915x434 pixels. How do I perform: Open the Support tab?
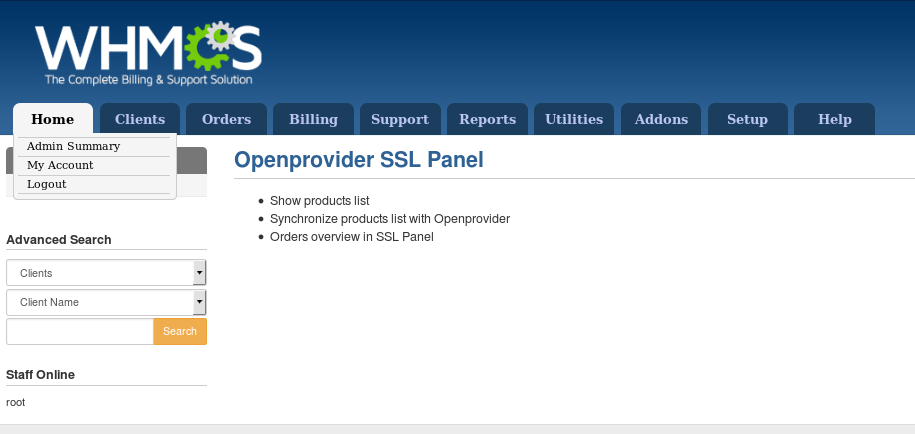pyautogui.click(x=400, y=119)
